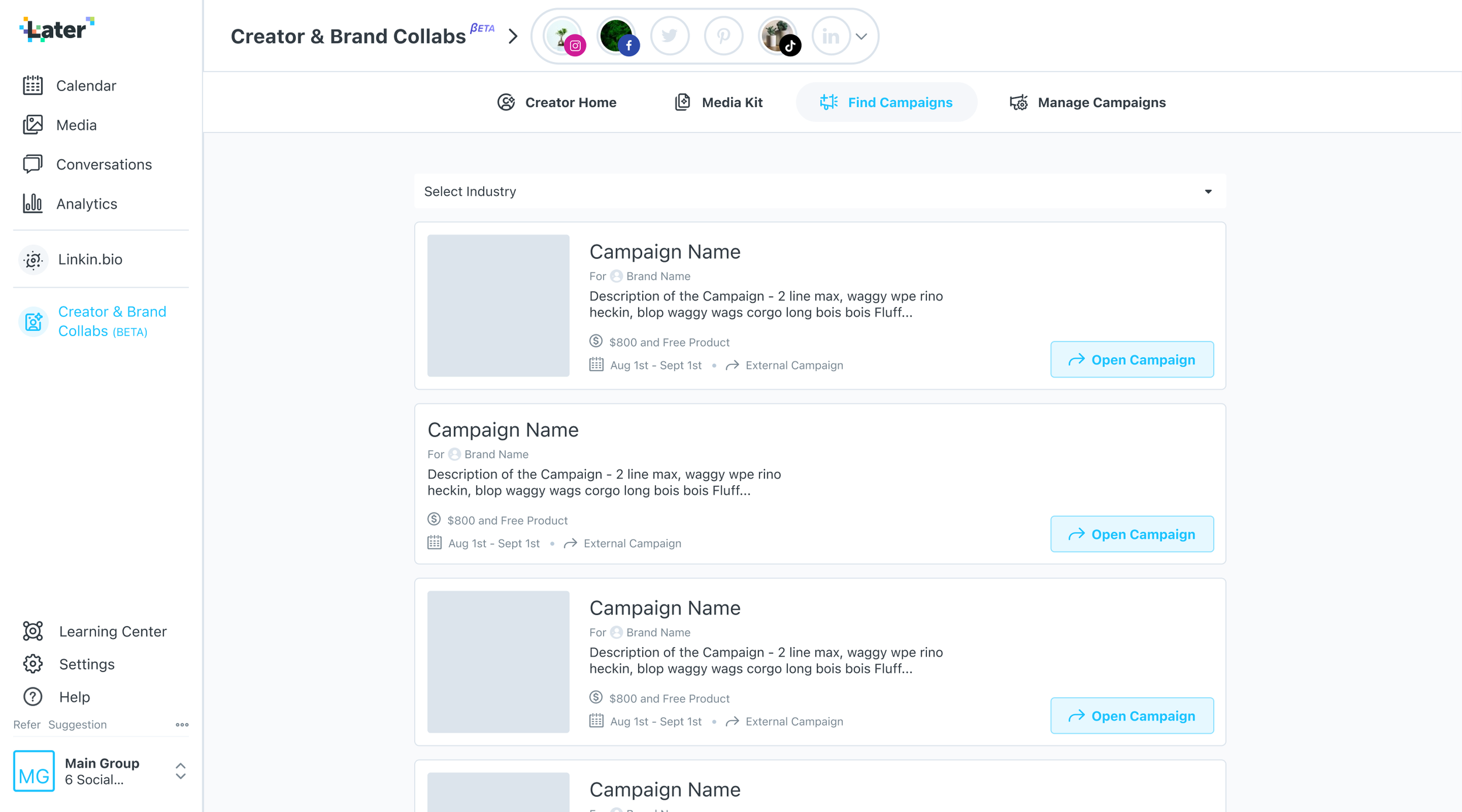This screenshot has height=812, width=1462.
Task: Open the three-dots more options menu
Action: pyautogui.click(x=182, y=724)
